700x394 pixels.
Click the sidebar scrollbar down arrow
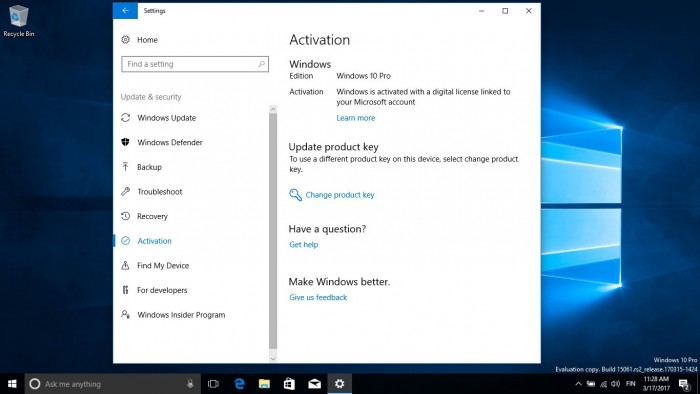[273, 358]
